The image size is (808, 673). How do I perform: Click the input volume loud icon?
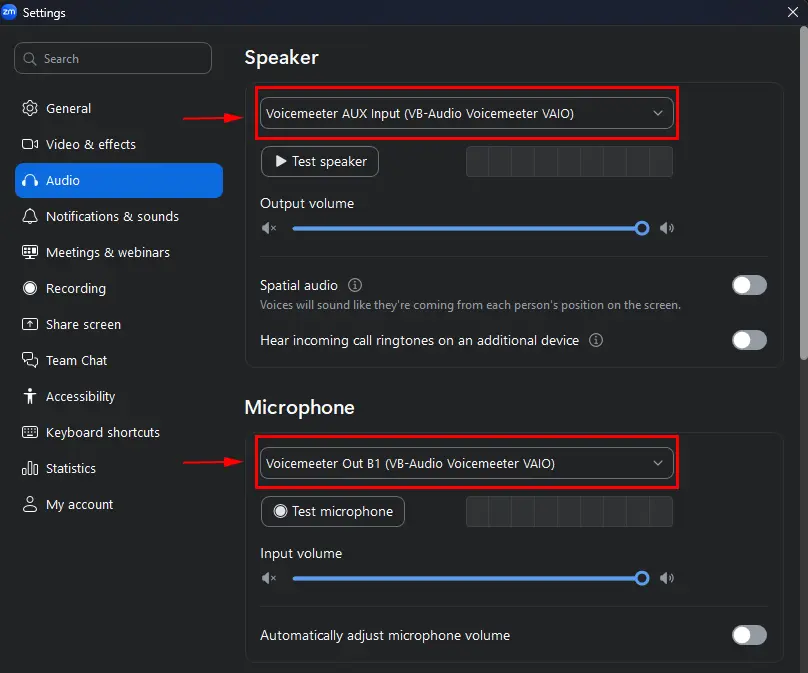[x=667, y=578]
